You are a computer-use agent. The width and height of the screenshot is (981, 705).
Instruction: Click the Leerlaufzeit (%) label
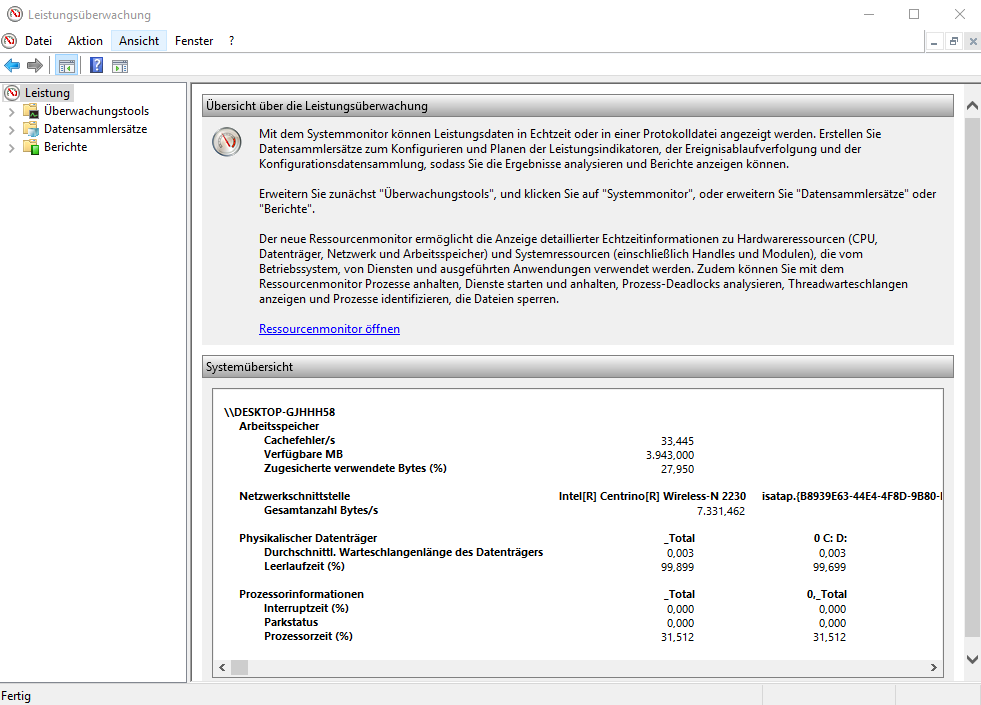[x=304, y=566]
